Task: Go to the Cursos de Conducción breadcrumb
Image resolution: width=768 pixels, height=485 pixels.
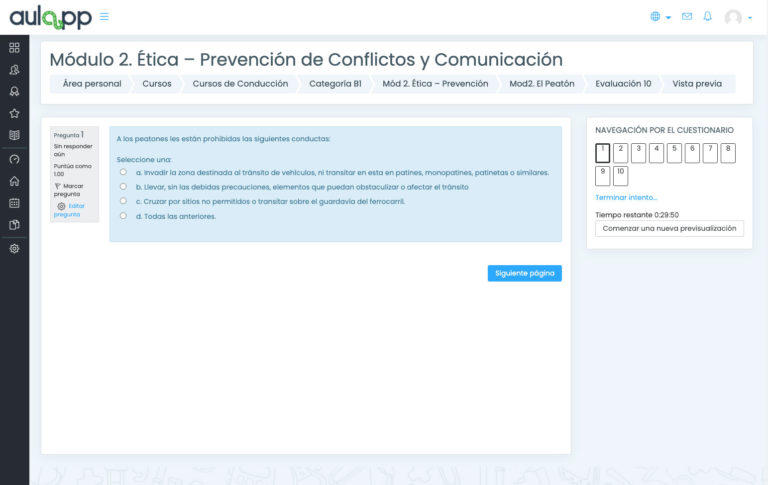Action: click(x=240, y=84)
